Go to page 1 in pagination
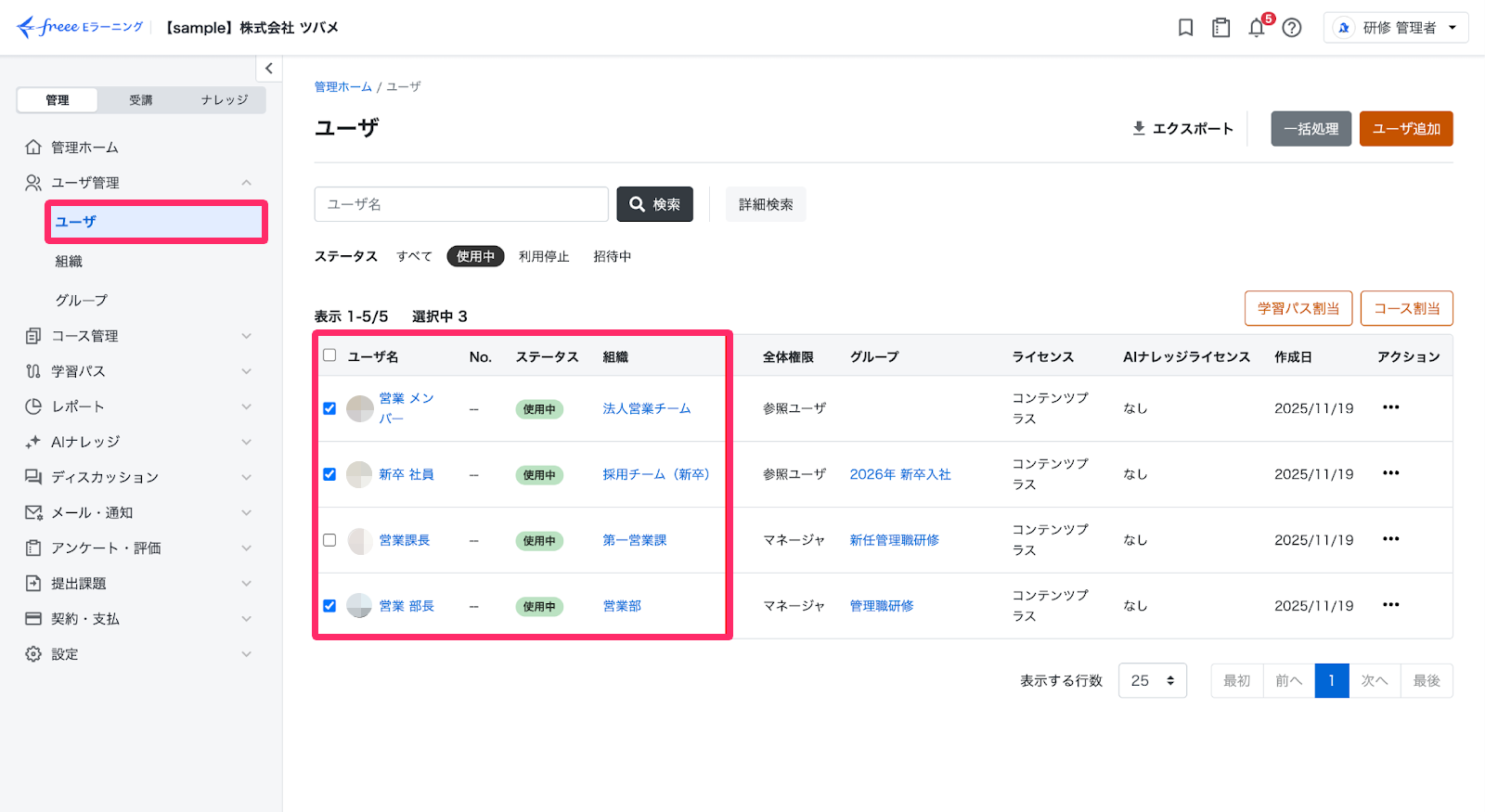Screen dimensions: 1485x812 (1332, 680)
